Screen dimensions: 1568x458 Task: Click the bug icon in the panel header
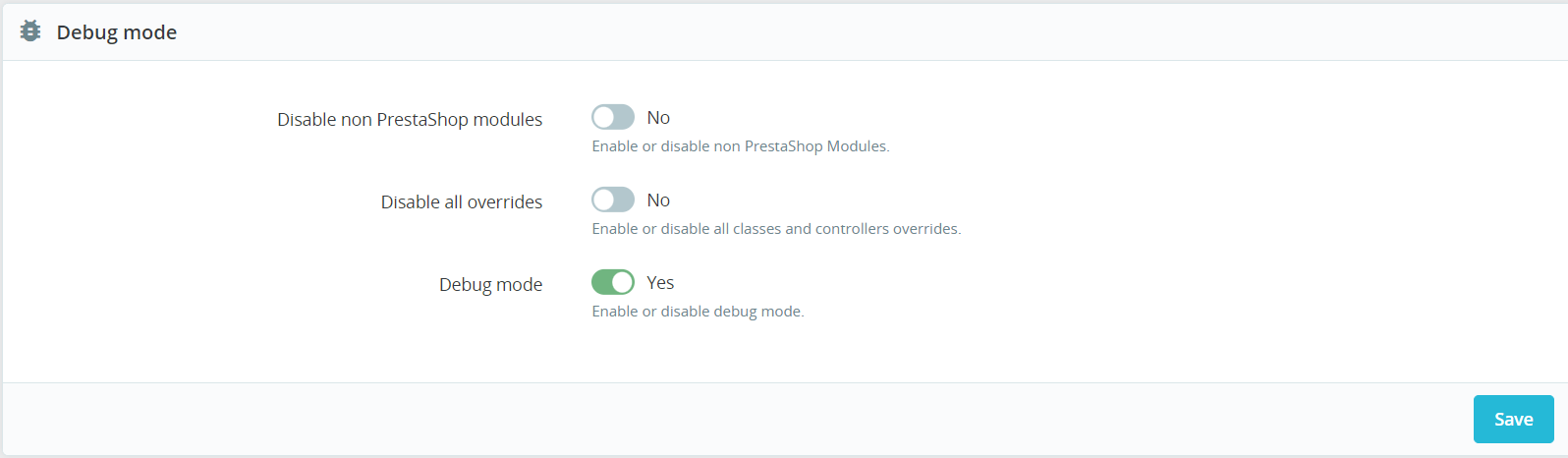coord(30,31)
